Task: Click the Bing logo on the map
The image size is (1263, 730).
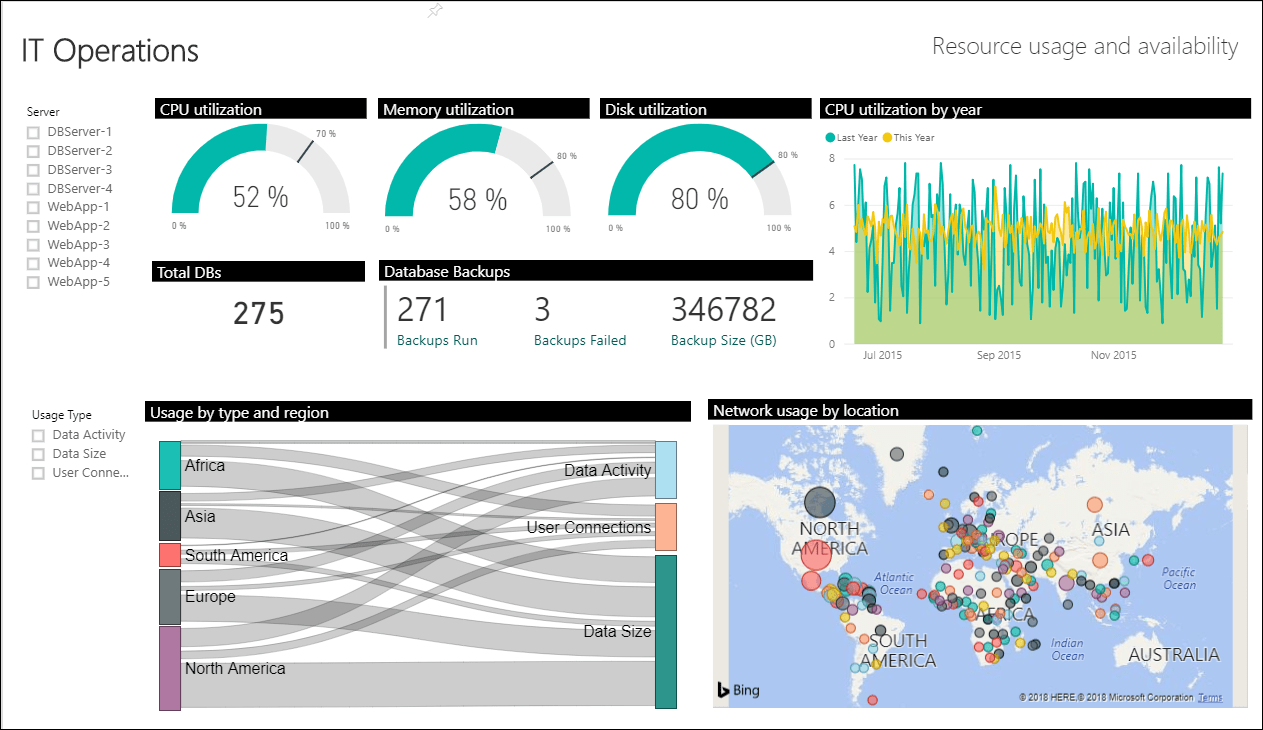Action: 737,689
